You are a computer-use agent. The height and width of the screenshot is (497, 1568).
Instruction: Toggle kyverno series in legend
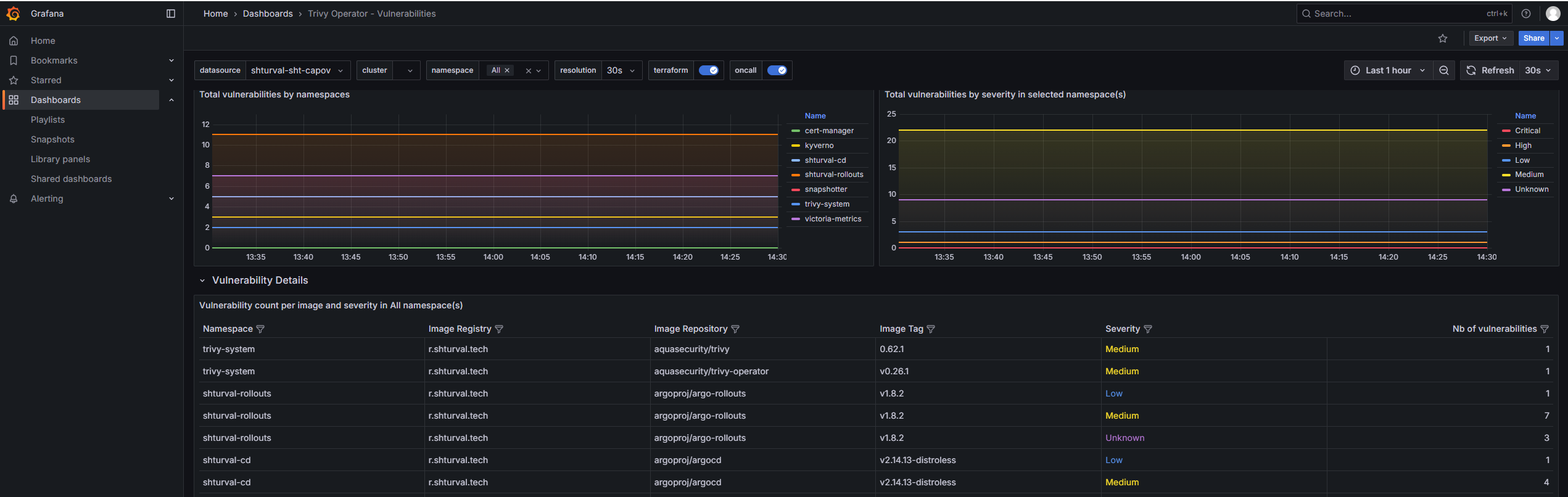(819, 146)
